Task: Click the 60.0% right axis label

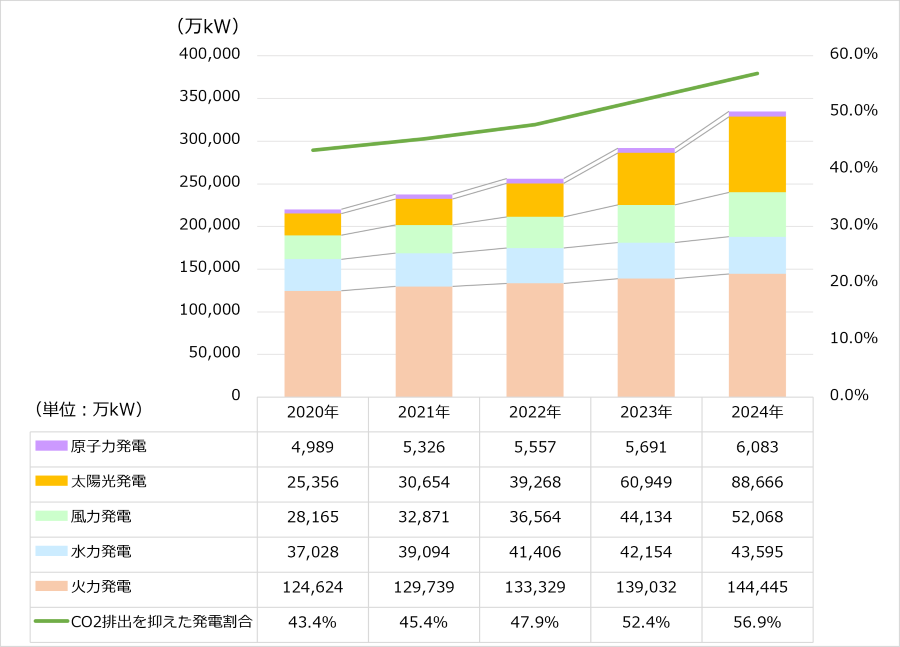Action: click(x=853, y=54)
